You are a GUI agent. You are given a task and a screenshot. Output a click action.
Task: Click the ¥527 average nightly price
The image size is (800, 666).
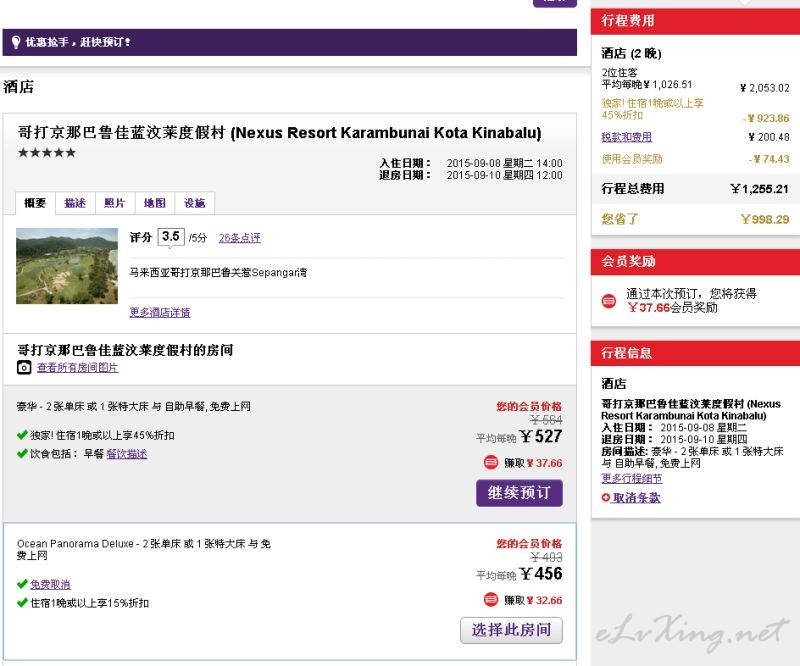pos(541,436)
